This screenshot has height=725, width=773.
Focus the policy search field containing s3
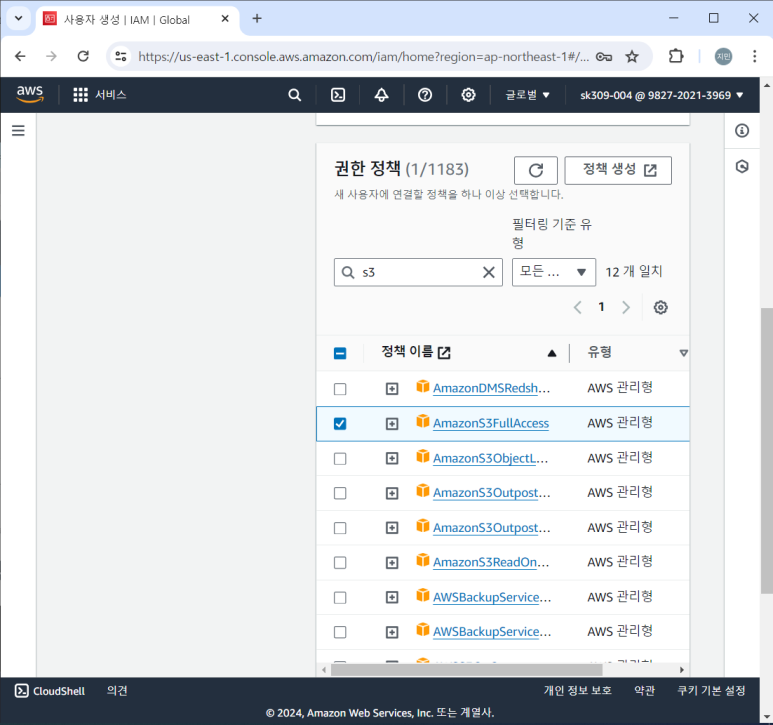coord(418,272)
